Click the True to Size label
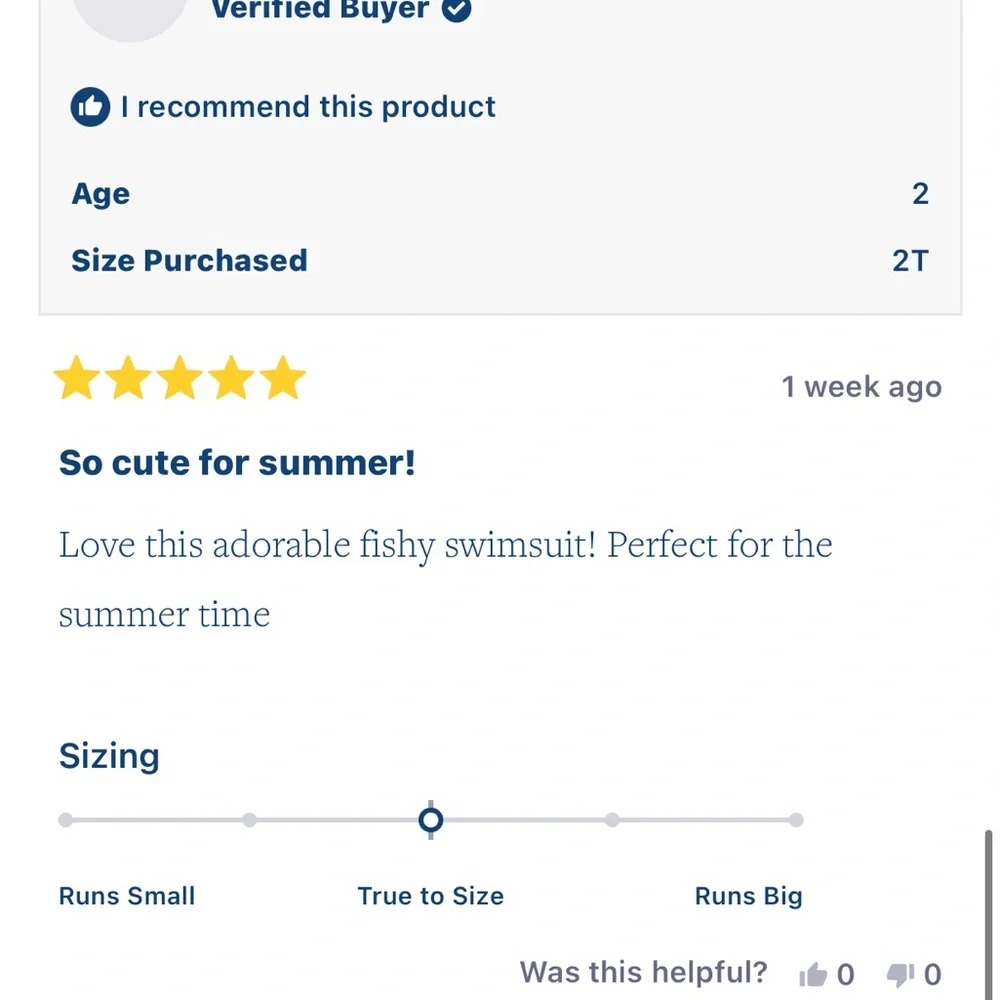This screenshot has width=1000, height=1000. (x=430, y=896)
